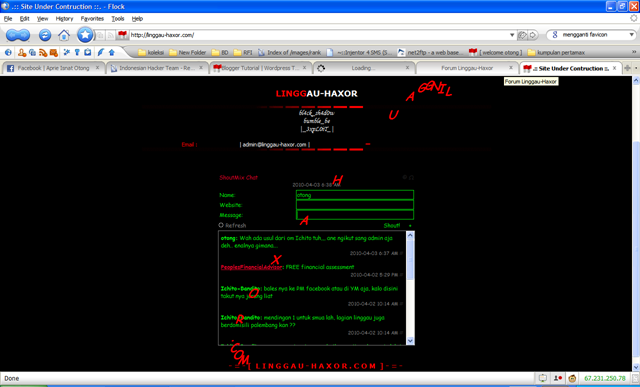Click the Shout! button in chat
The width and height of the screenshot is (640, 387).
point(392,225)
